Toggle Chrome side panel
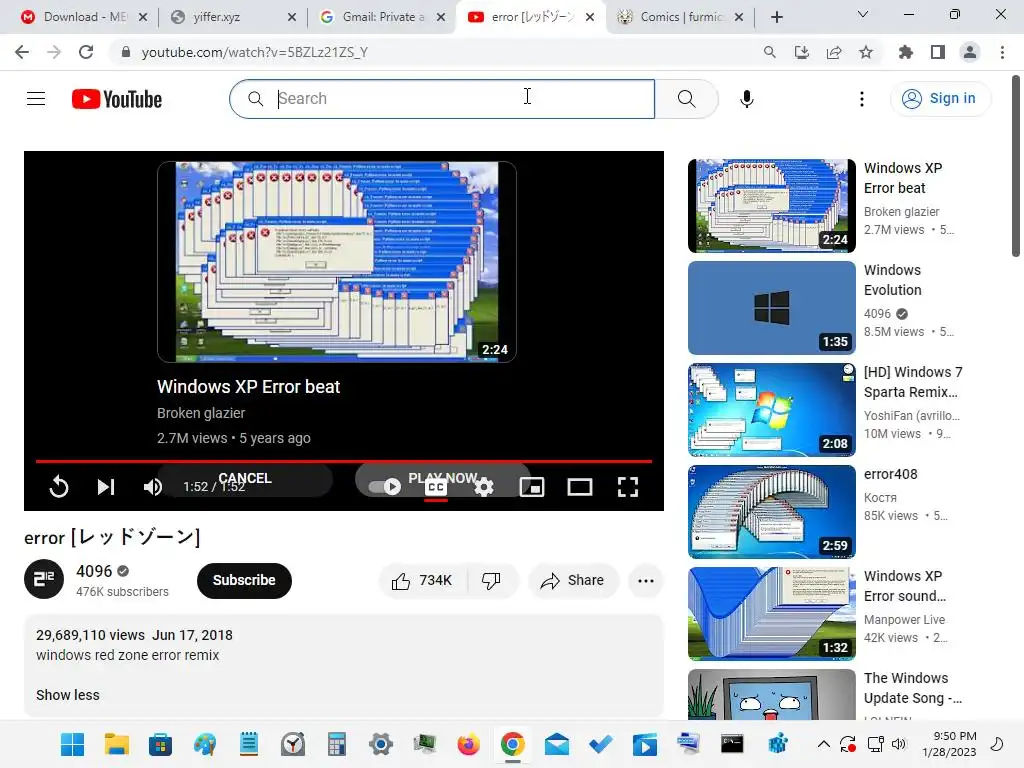Screen dimensions: 1024x768 pos(938,52)
